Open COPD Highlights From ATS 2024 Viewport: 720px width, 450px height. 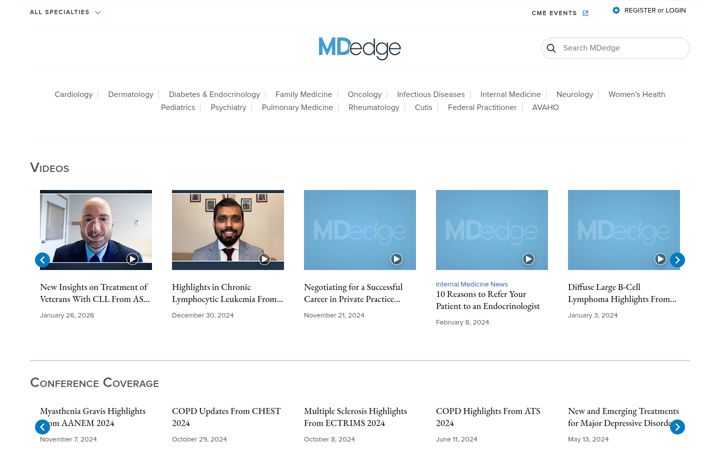point(488,417)
